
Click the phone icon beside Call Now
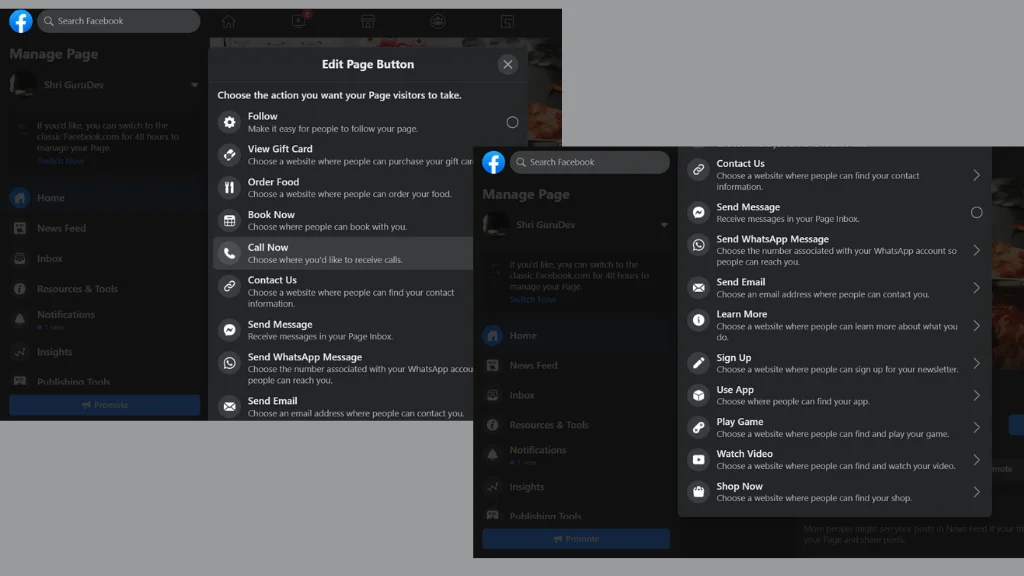[229, 253]
